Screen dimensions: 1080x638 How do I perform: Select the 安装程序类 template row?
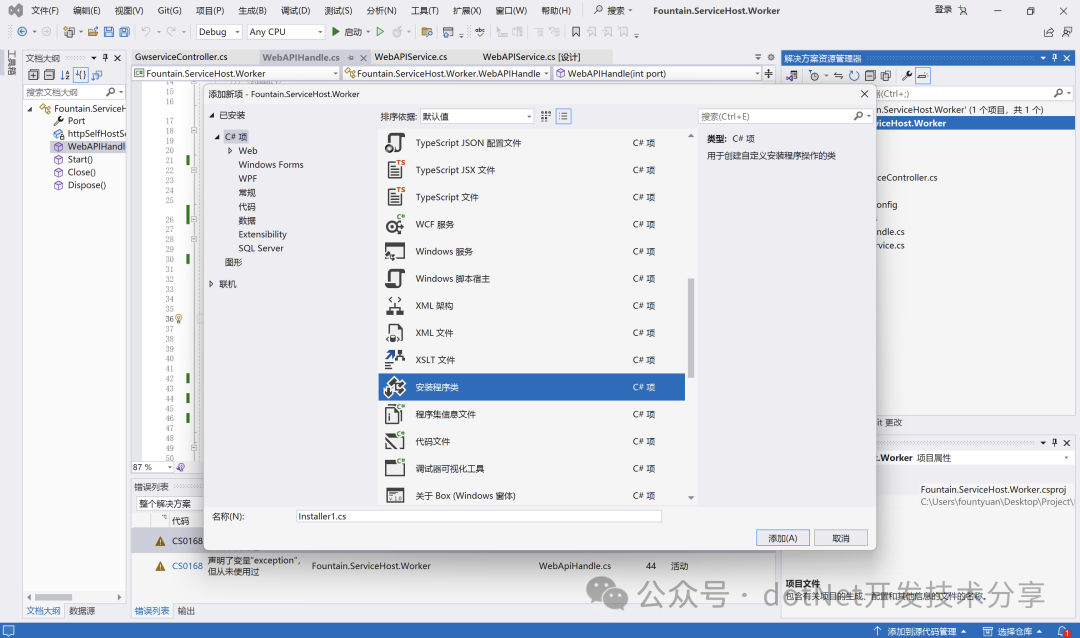[x=532, y=387]
